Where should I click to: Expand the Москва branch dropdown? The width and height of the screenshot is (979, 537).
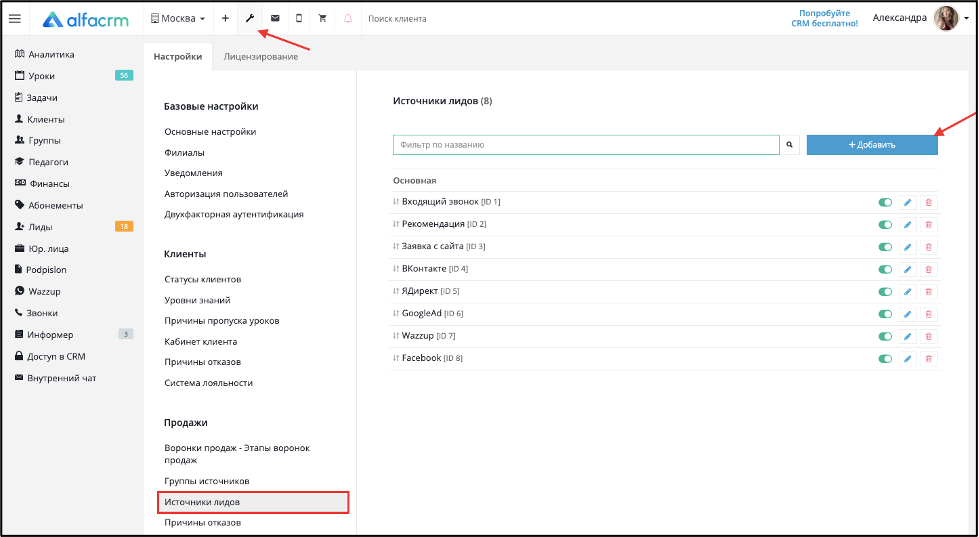pos(178,19)
